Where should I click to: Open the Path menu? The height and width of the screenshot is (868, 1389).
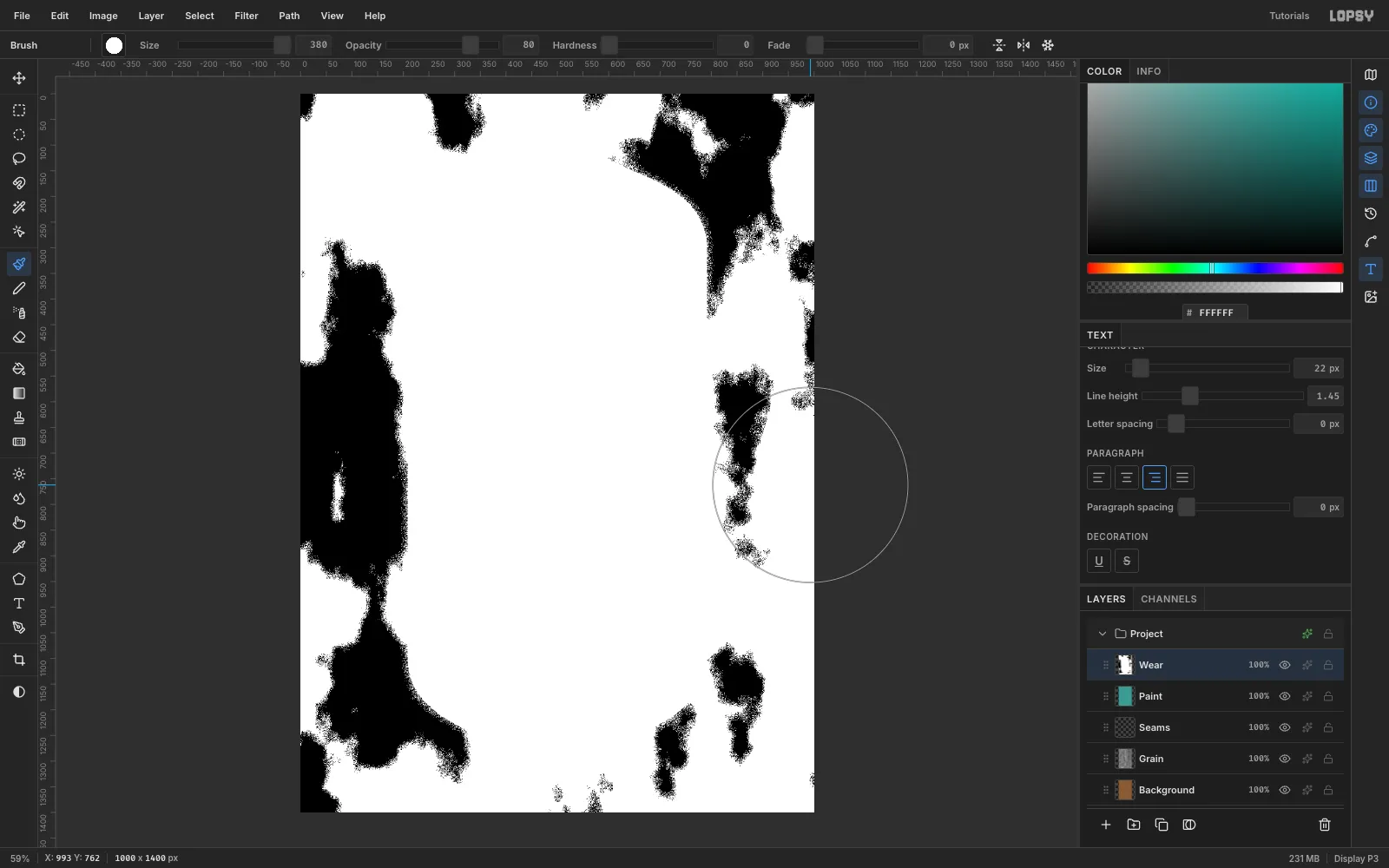pyautogui.click(x=289, y=16)
